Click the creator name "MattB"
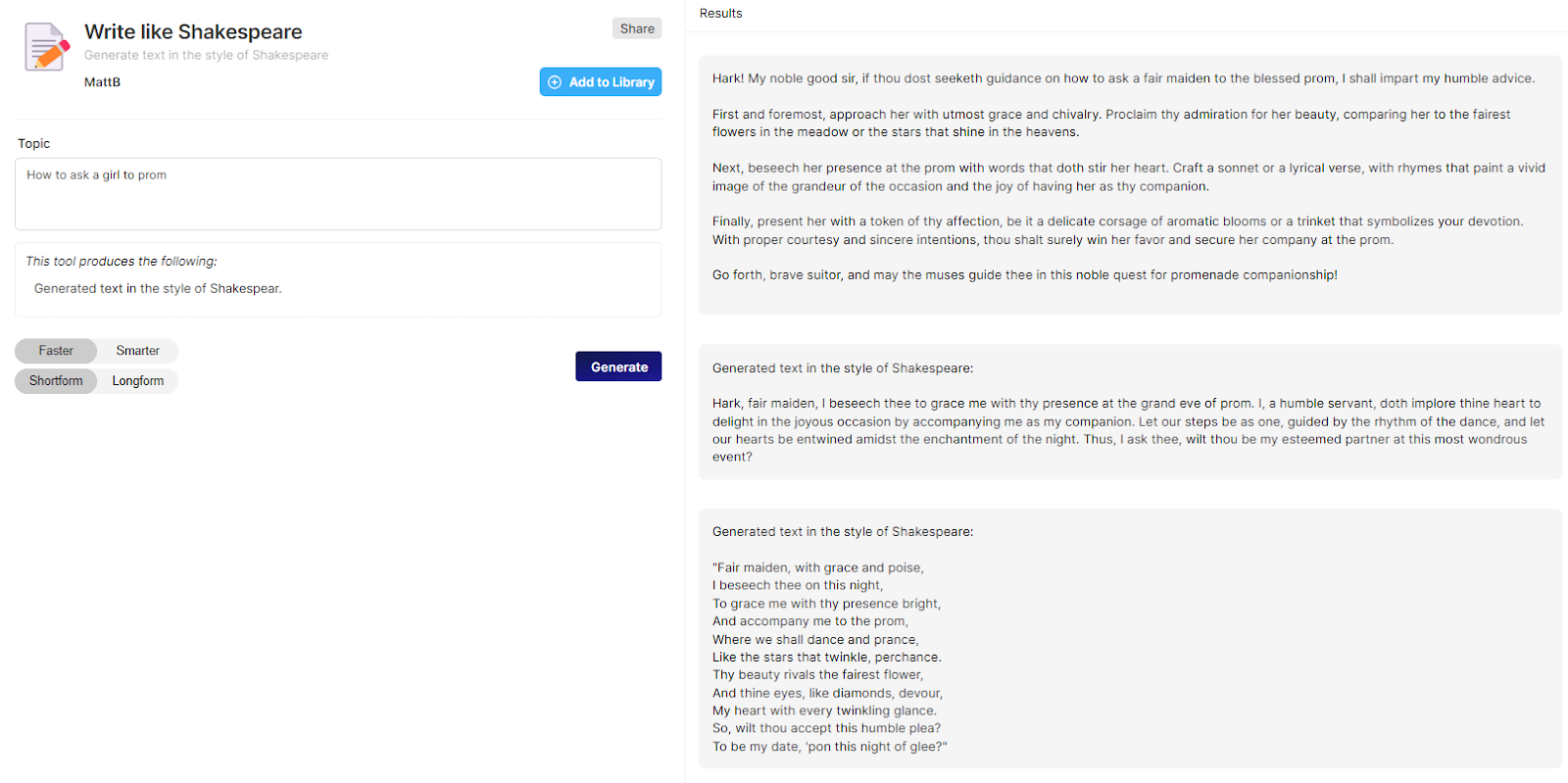This screenshot has width=1568, height=783. click(x=104, y=81)
